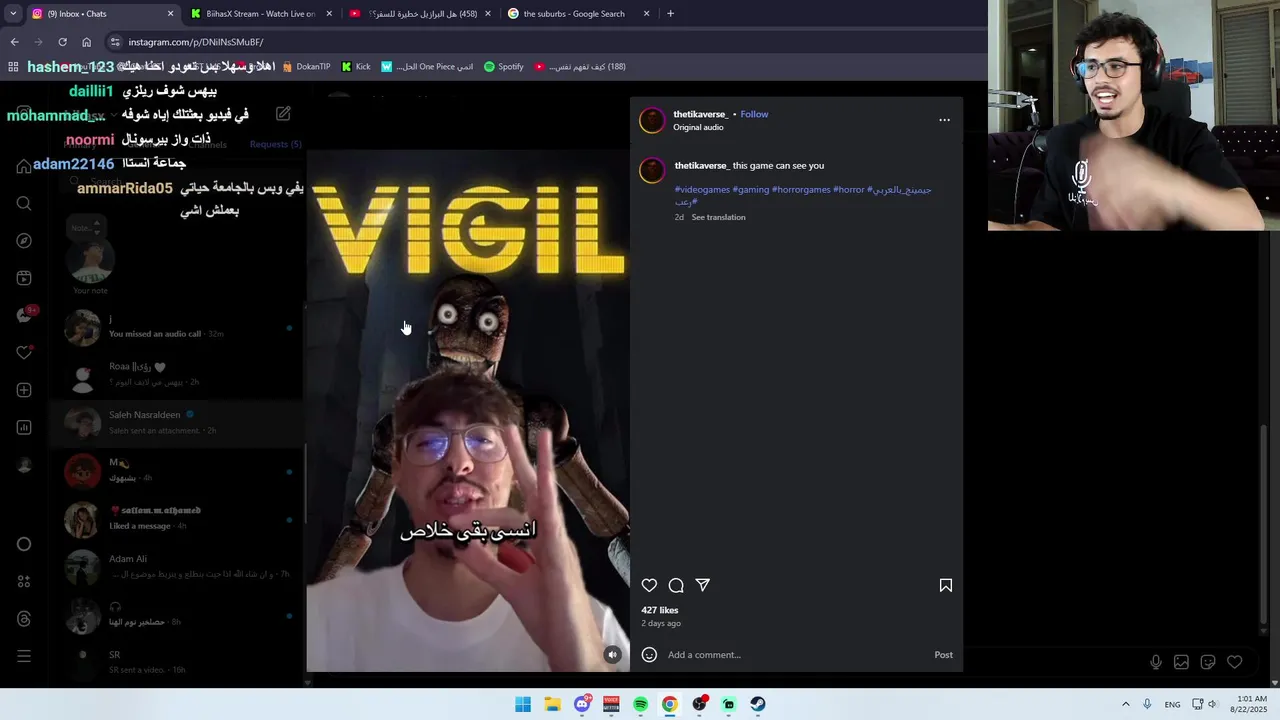Open chat with Adam Ali
The width and height of the screenshot is (1280, 720).
coord(175,566)
